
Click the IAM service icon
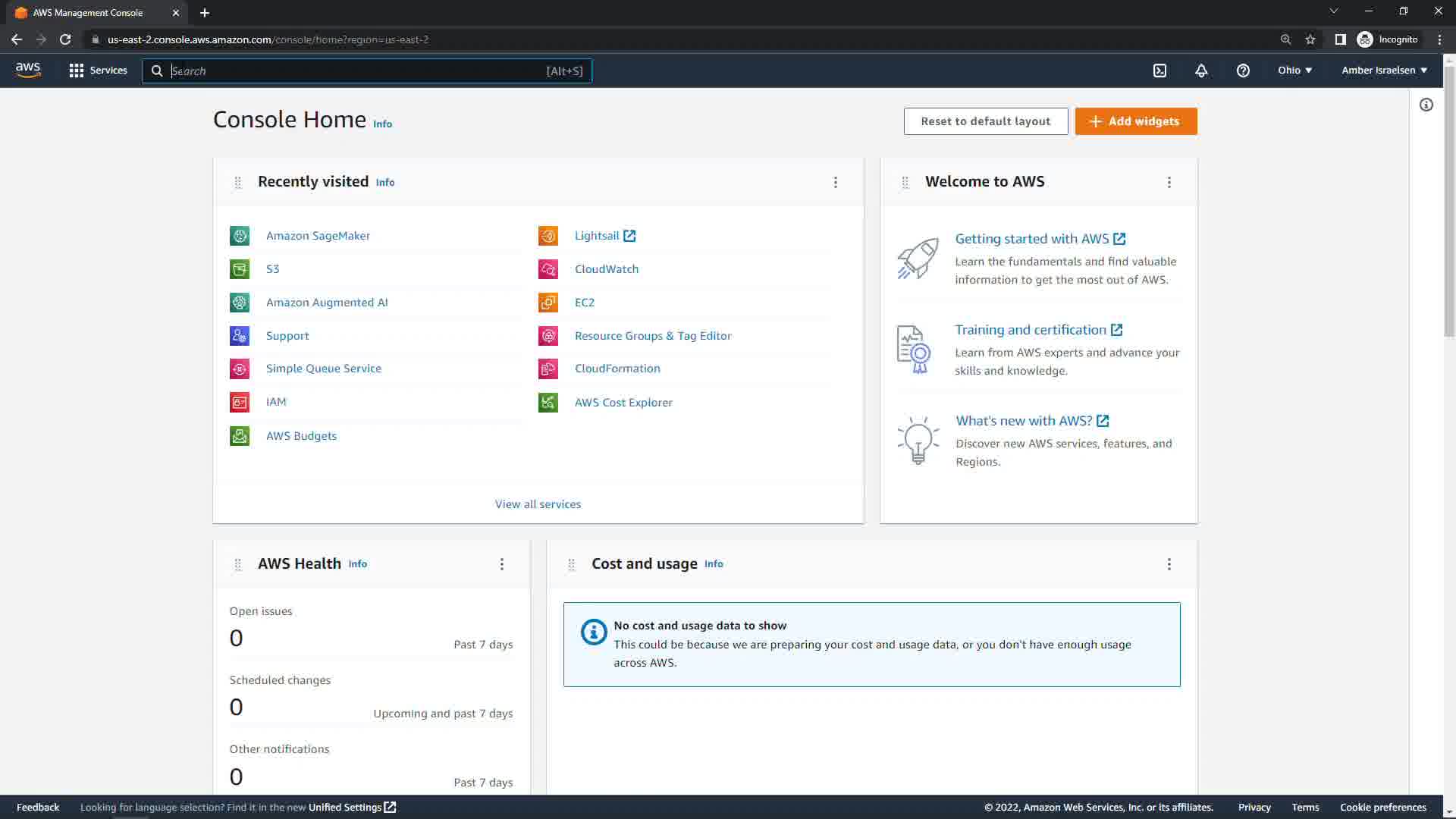tap(240, 402)
